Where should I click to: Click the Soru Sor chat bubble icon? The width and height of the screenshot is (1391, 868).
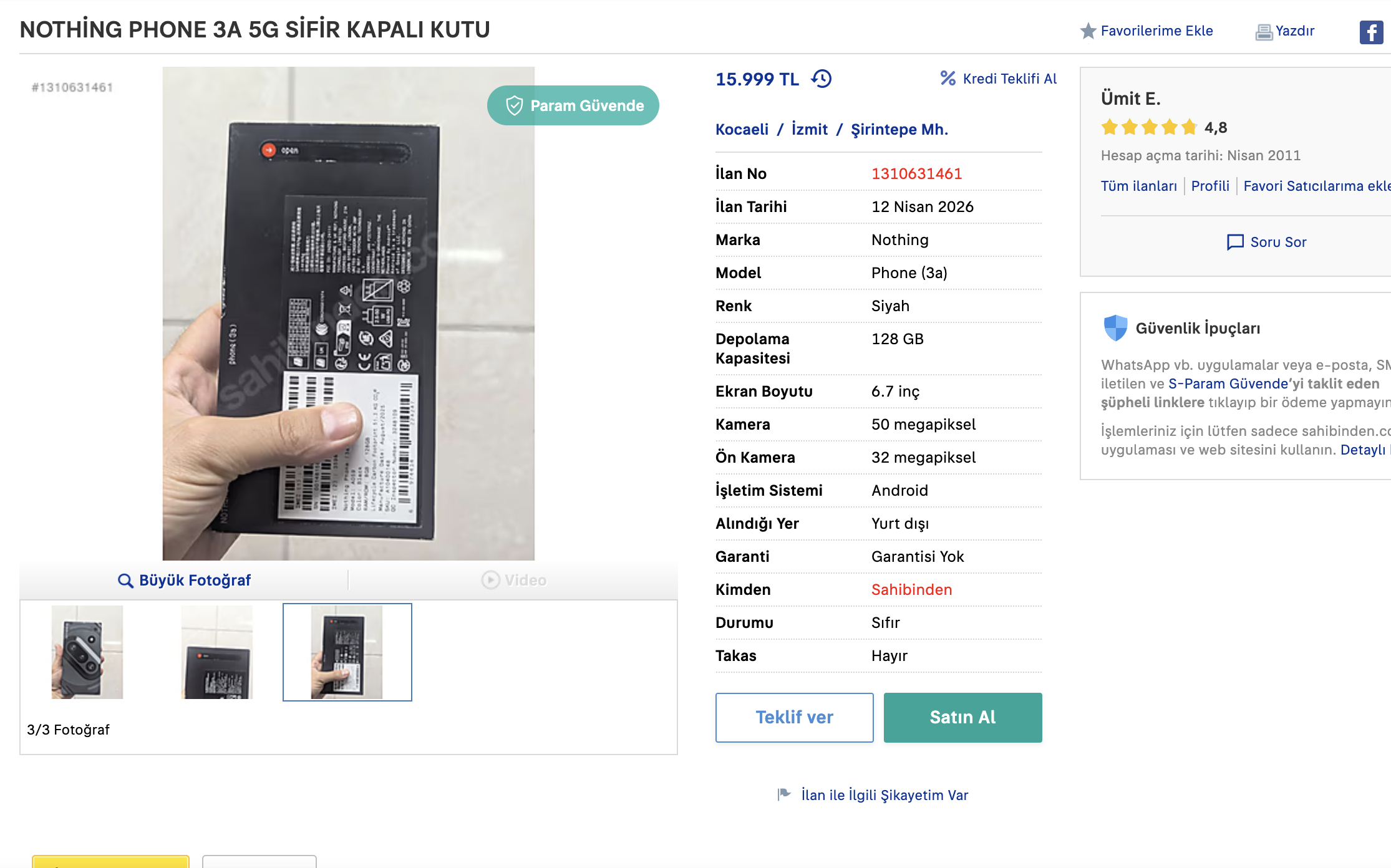[x=1235, y=242]
